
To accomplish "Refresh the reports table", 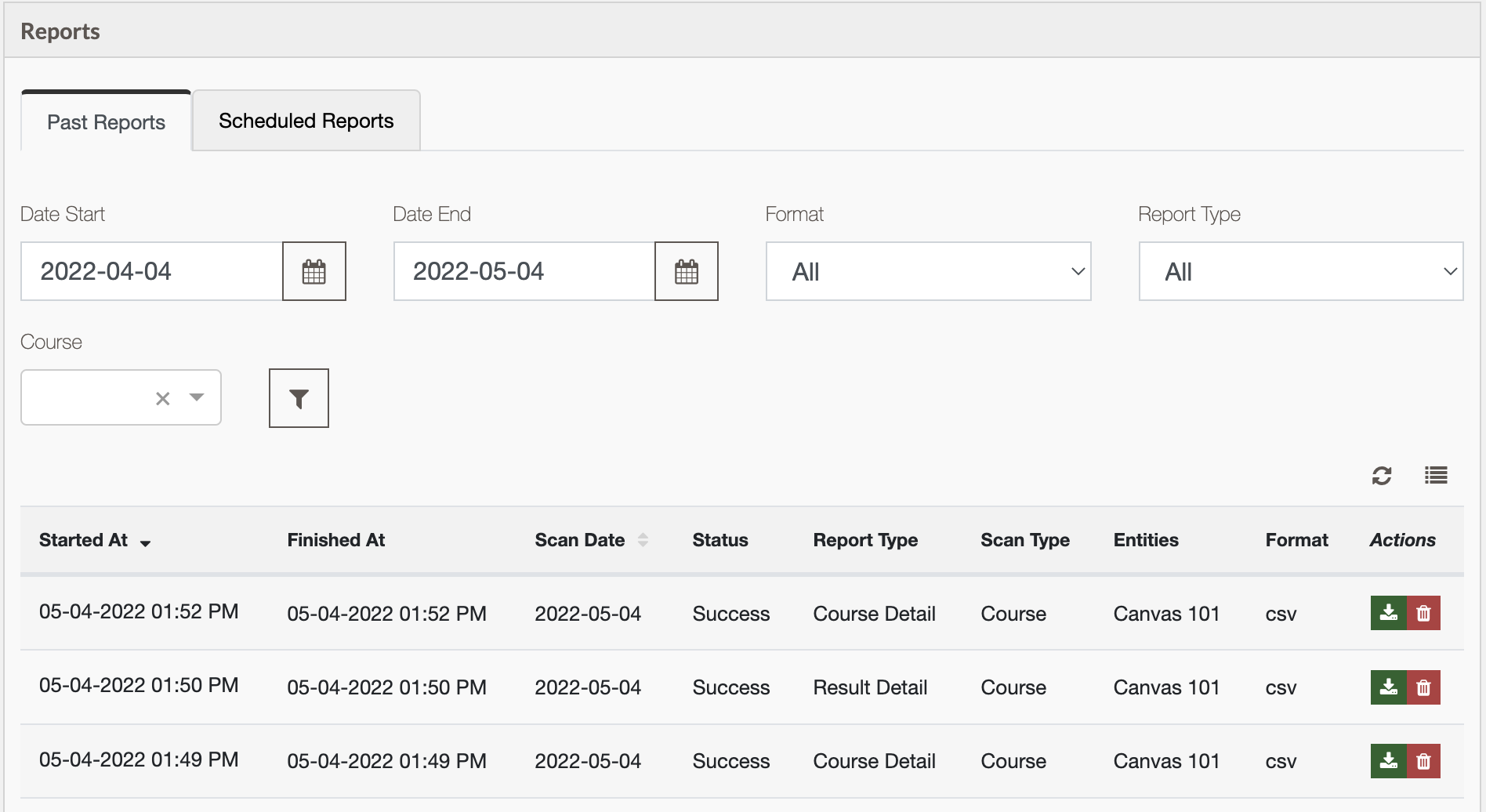I will click(x=1382, y=475).
